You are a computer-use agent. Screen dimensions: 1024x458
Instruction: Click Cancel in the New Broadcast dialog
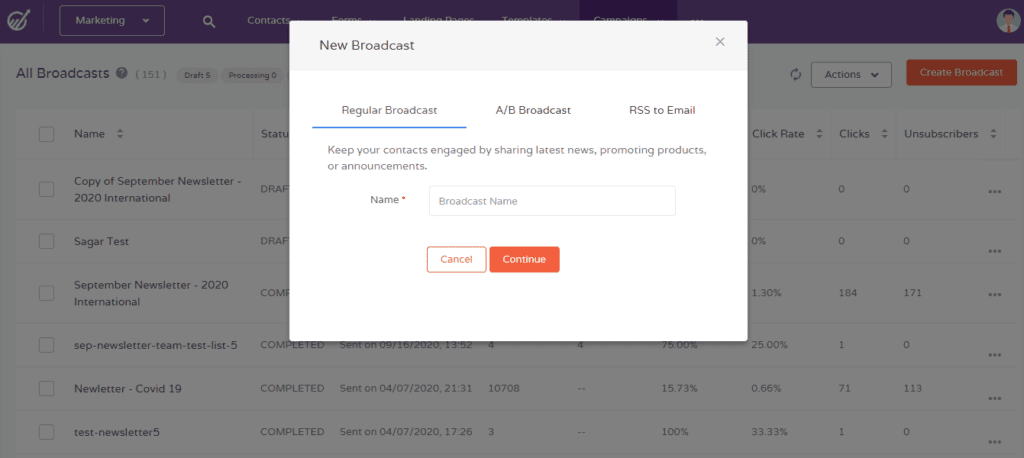coord(456,260)
